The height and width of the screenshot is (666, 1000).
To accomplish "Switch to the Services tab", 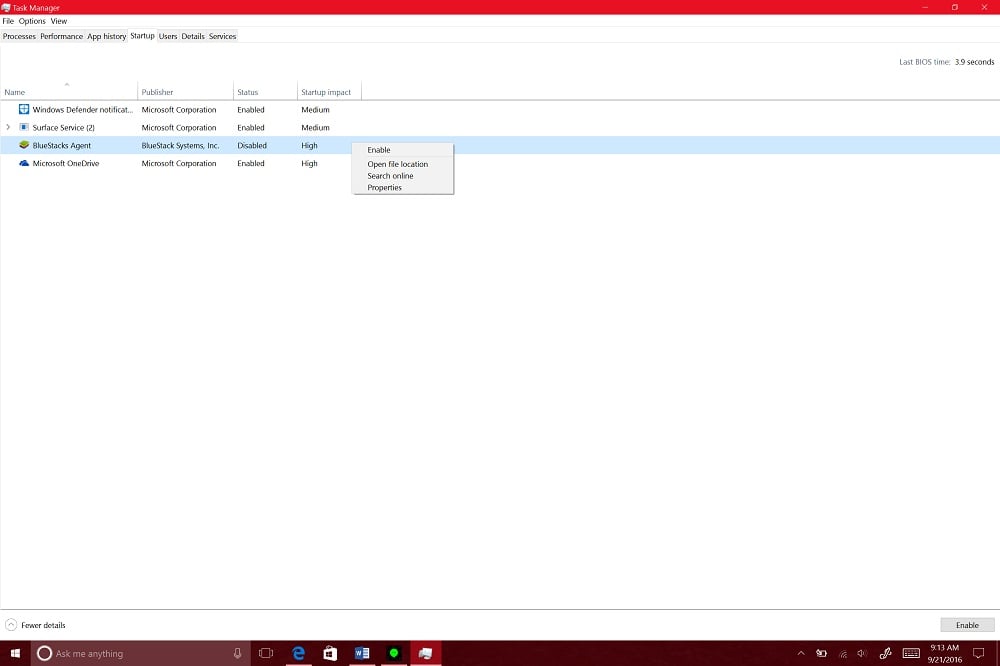I will pos(222,36).
